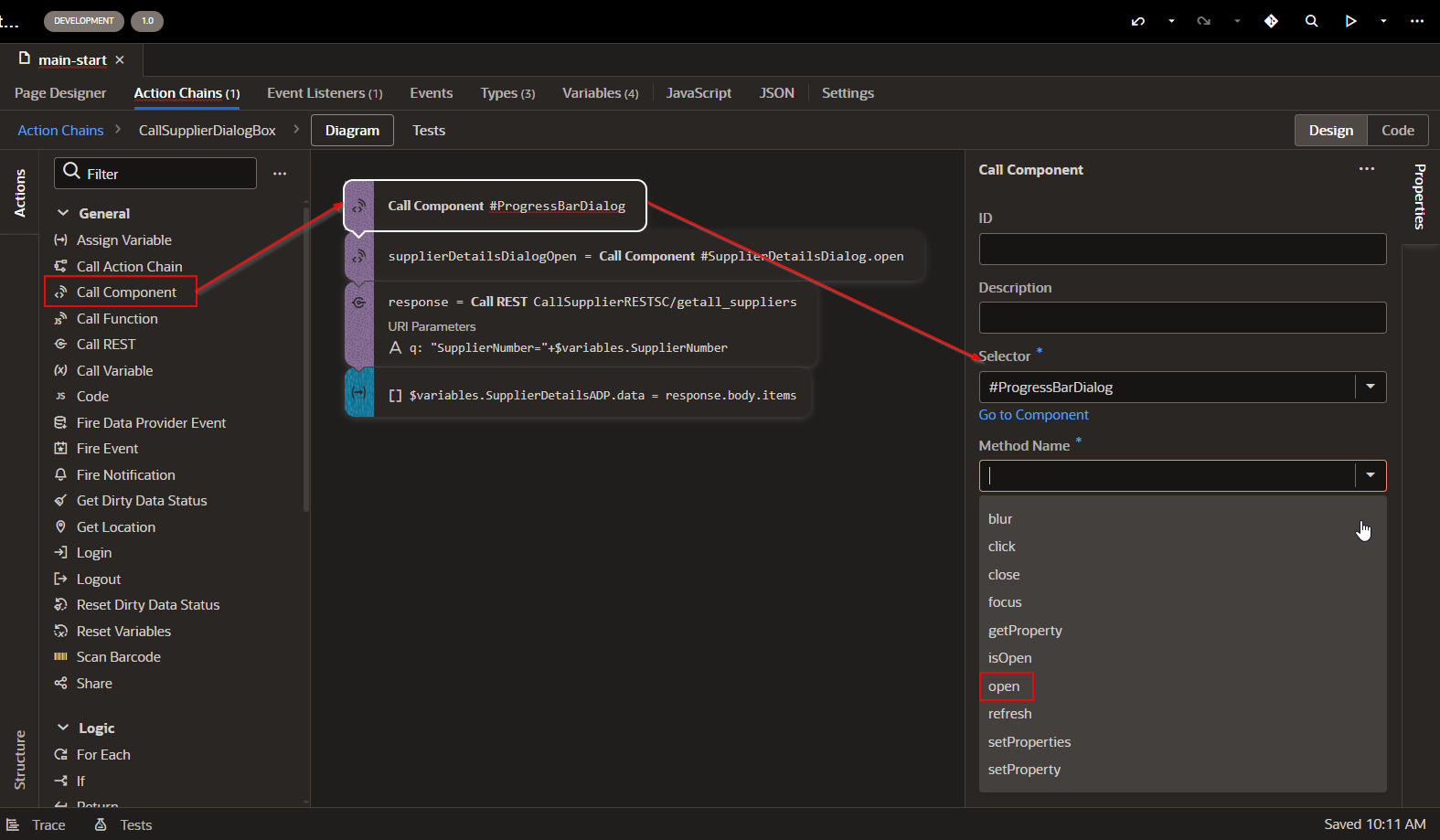Choose 'setProperty' from method list

1024,770
